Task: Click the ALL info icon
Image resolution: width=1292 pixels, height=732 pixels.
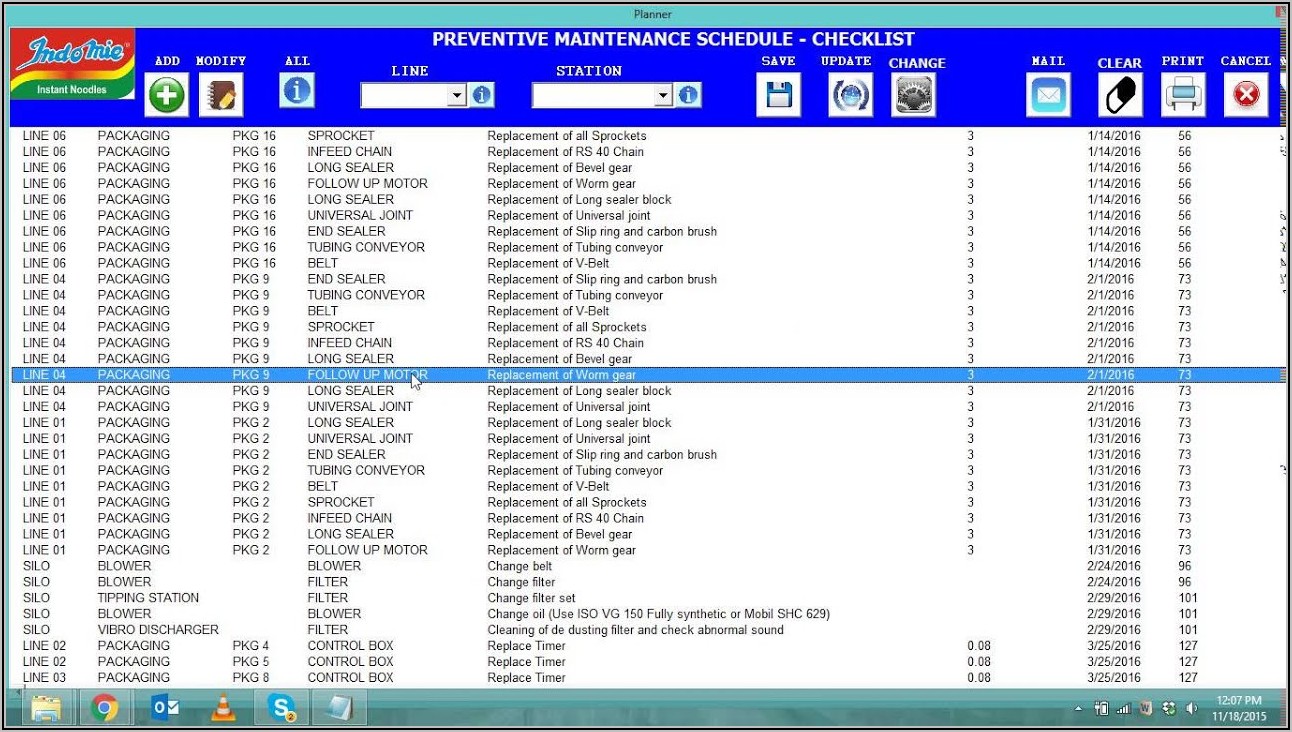Action: [x=297, y=91]
